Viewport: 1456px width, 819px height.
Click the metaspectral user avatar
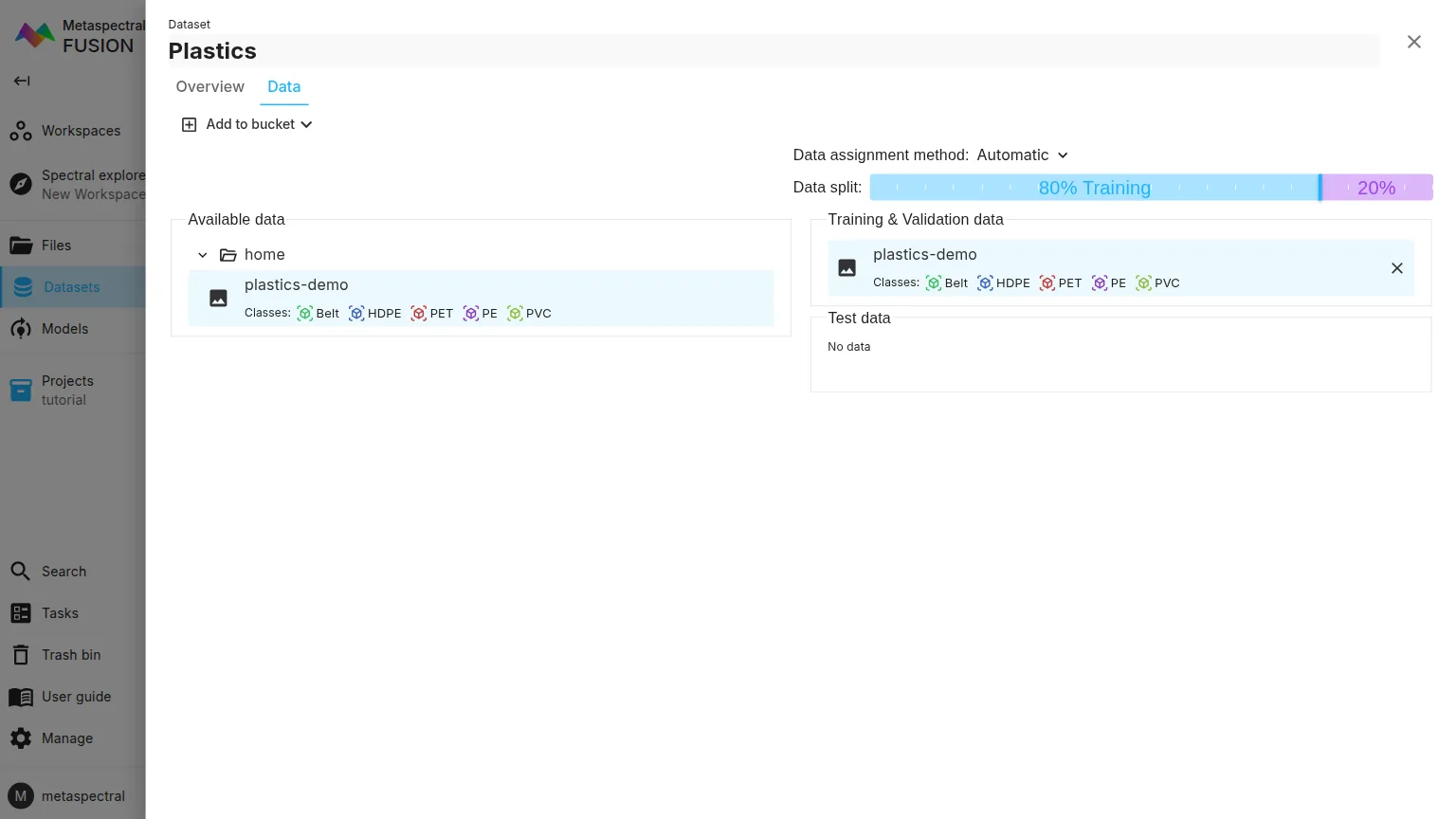[21, 796]
